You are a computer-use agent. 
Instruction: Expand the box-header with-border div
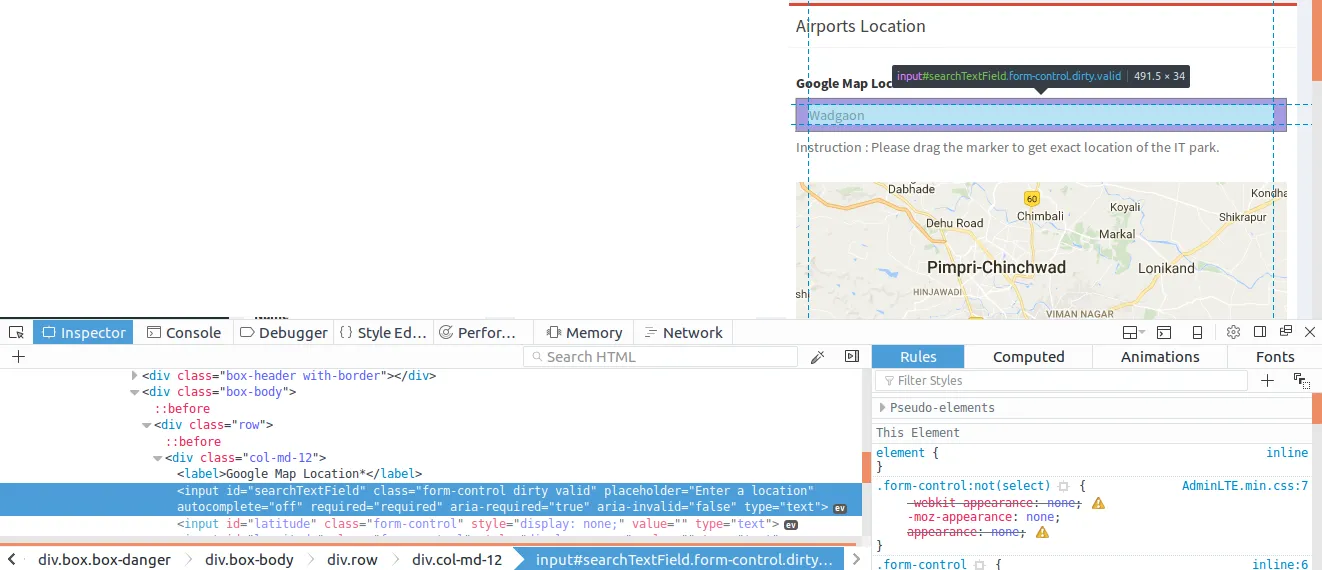coord(135,376)
